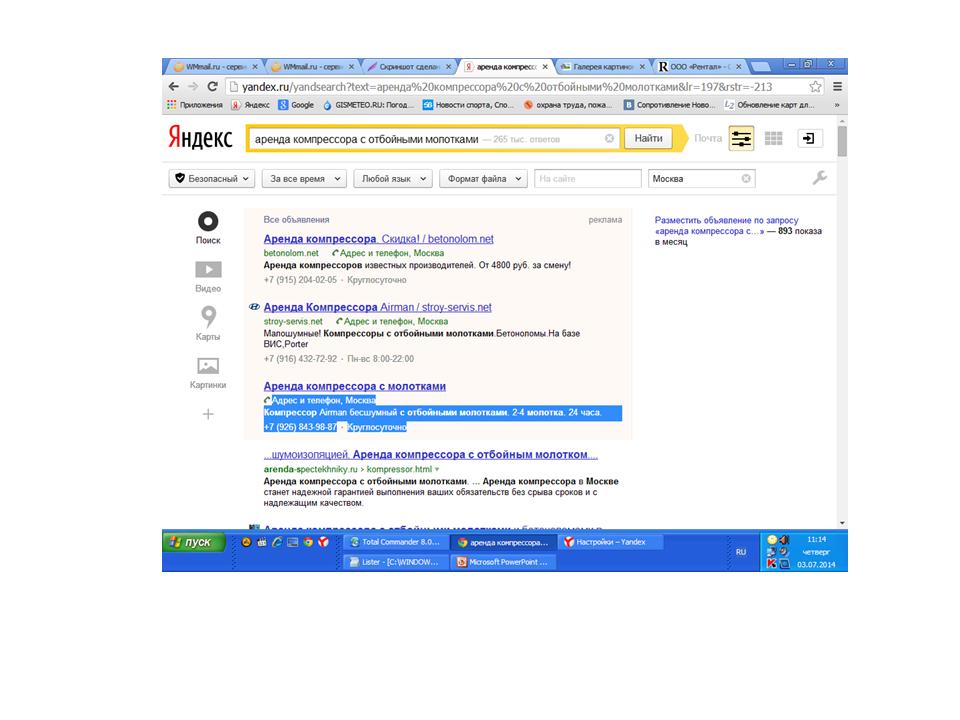Bookmark this page with the star icon
The width and height of the screenshot is (960, 720).
[x=815, y=87]
